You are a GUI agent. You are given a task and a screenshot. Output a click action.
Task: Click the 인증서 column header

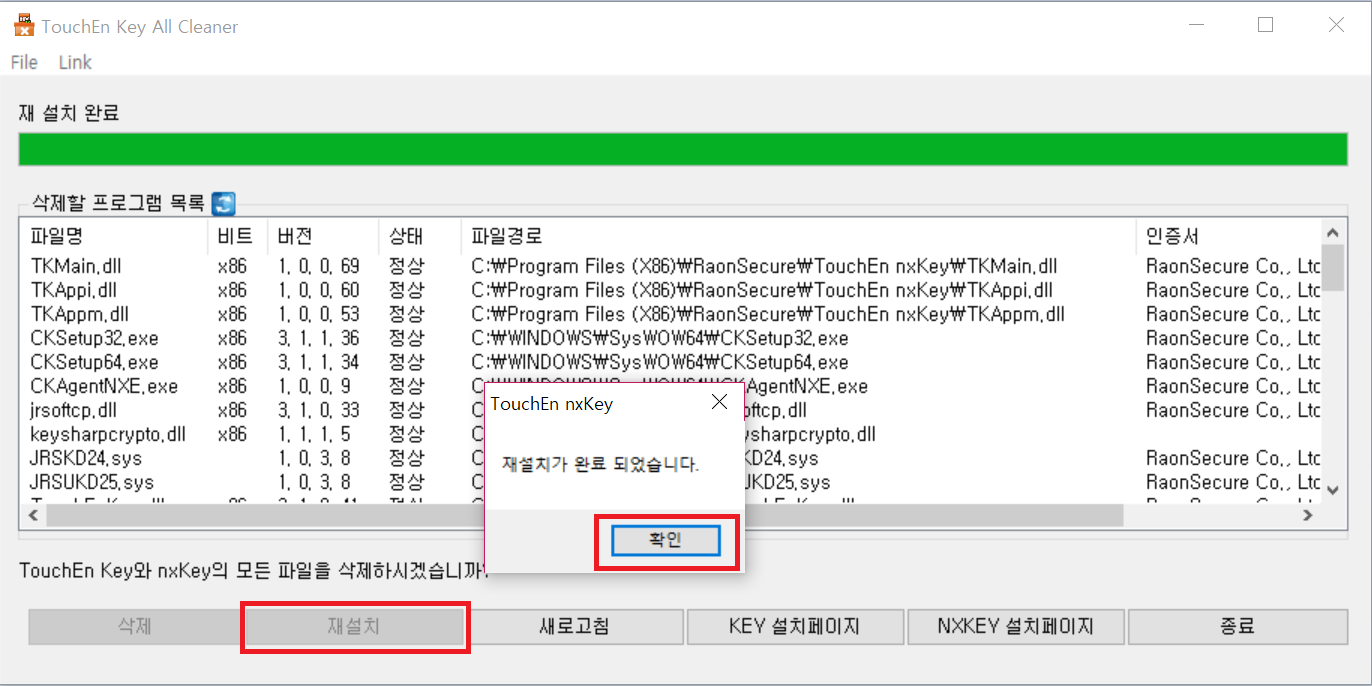tap(1228, 236)
